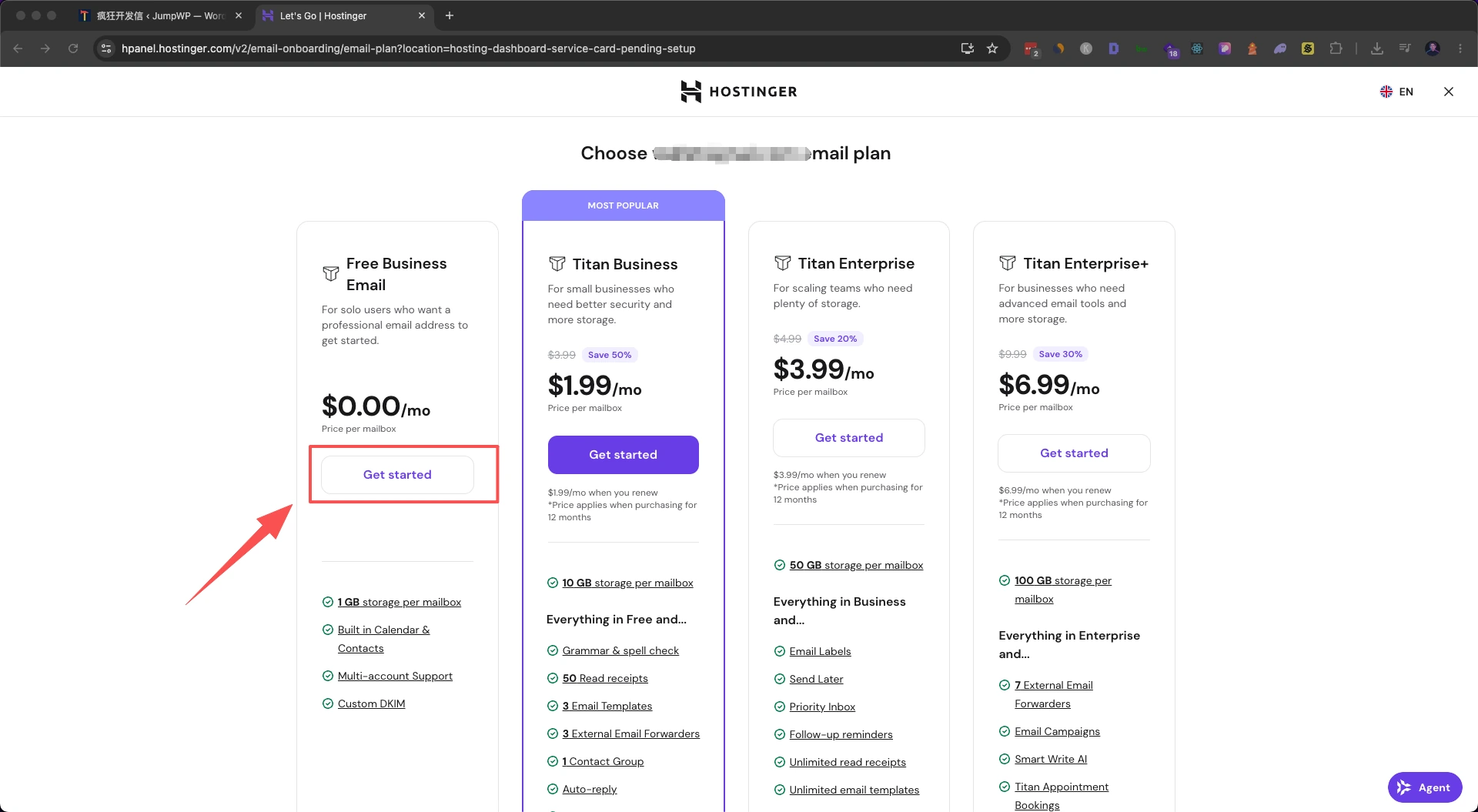Open a new browser tab
This screenshot has width=1478, height=812.
(x=450, y=15)
